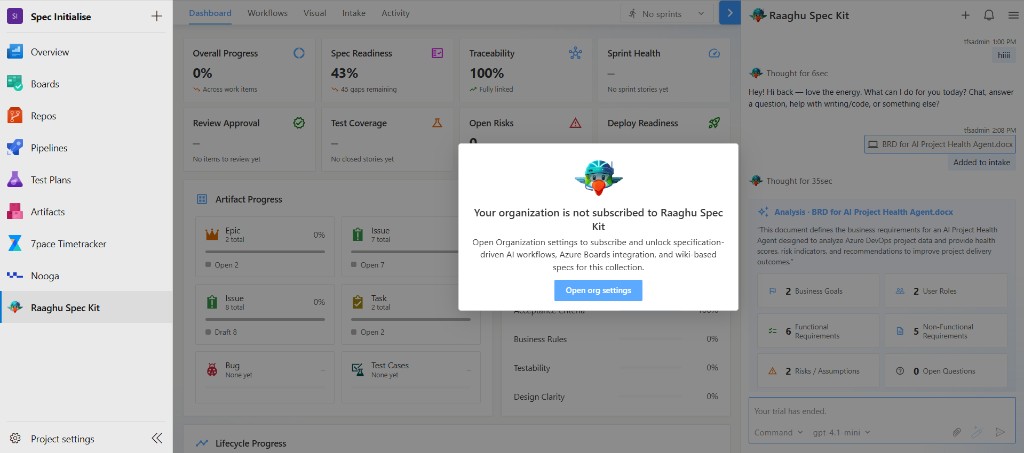The height and width of the screenshot is (453, 1024).
Task: Click the 'Business Rules' row label
Action: (540, 339)
